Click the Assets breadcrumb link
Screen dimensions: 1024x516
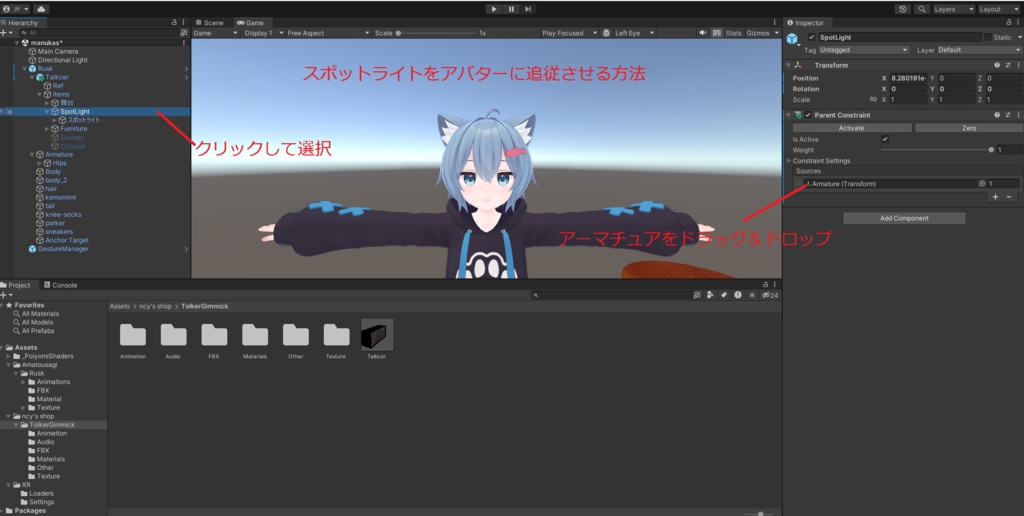tap(120, 306)
